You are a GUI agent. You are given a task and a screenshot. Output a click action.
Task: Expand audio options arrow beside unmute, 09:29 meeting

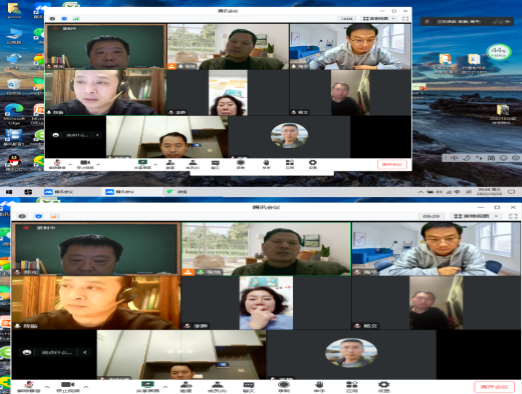(47, 387)
